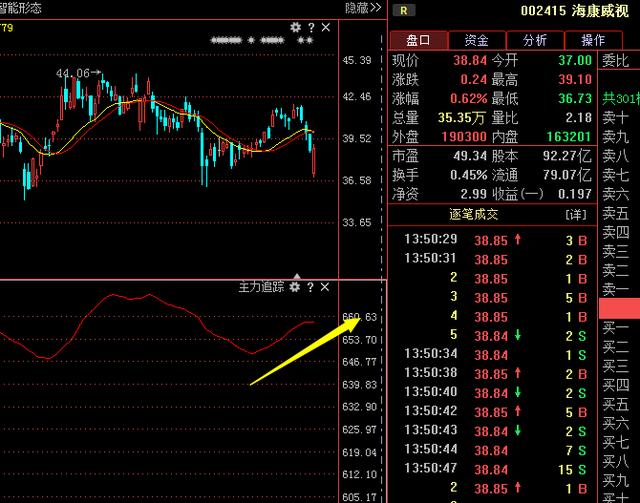Viewport: 640px width, 503px height.
Task: Click turnover rate value 0.45%
Action: pyautogui.click(x=469, y=175)
